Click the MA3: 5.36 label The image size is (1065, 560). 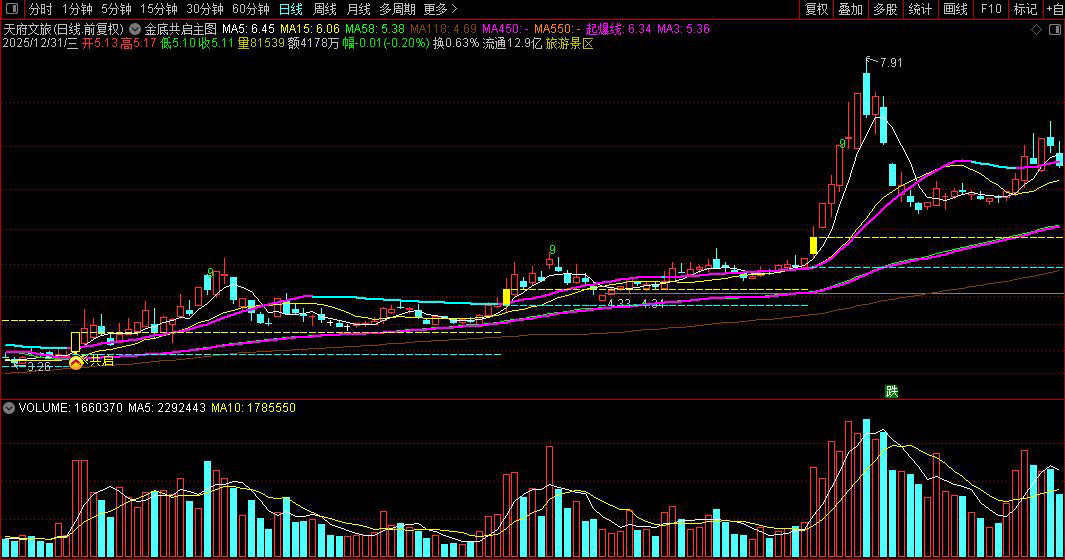[683, 29]
